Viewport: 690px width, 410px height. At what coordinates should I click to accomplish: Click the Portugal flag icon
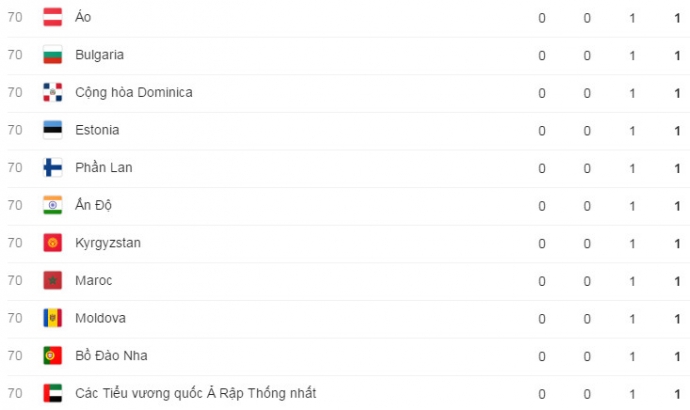pyautogui.click(x=53, y=355)
